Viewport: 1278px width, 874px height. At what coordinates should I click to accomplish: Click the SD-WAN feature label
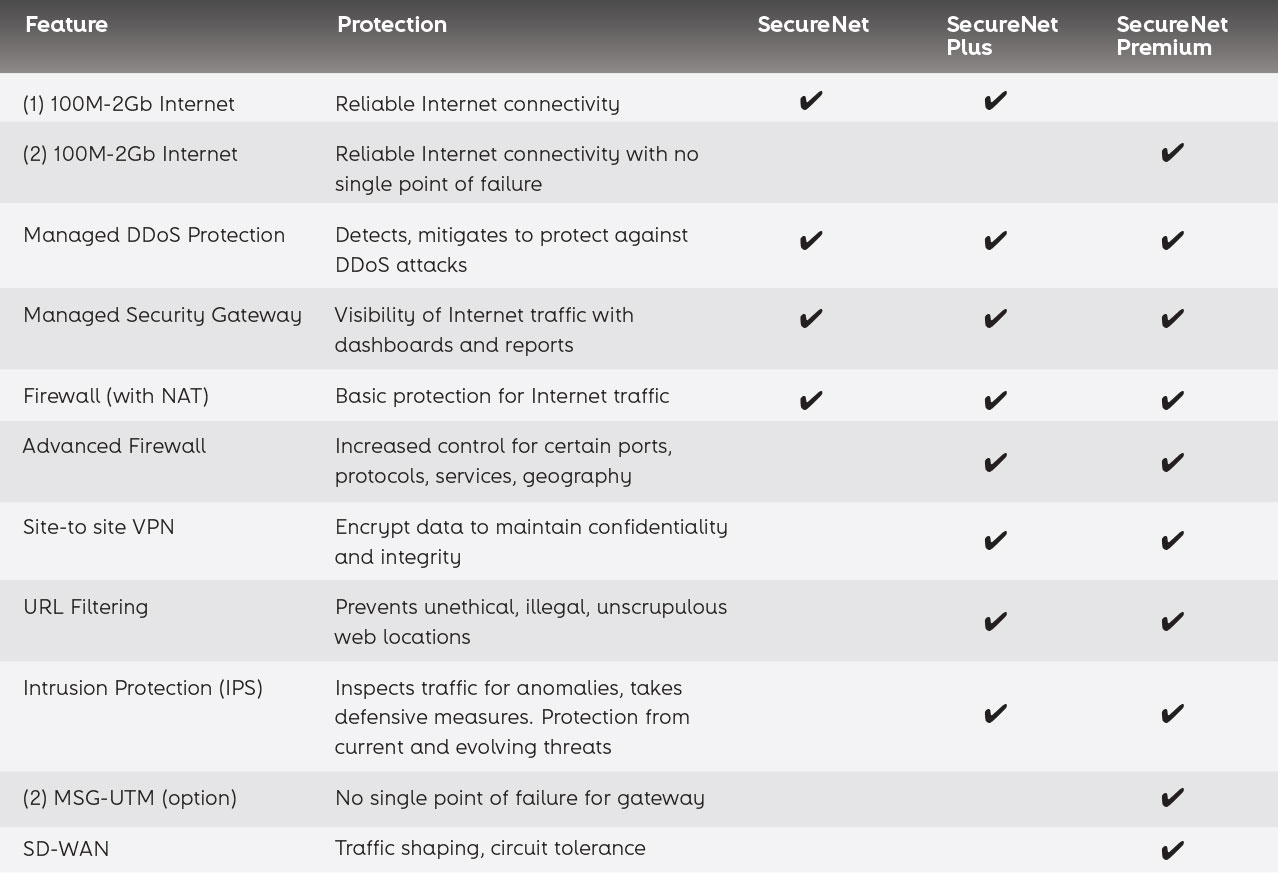pos(66,849)
